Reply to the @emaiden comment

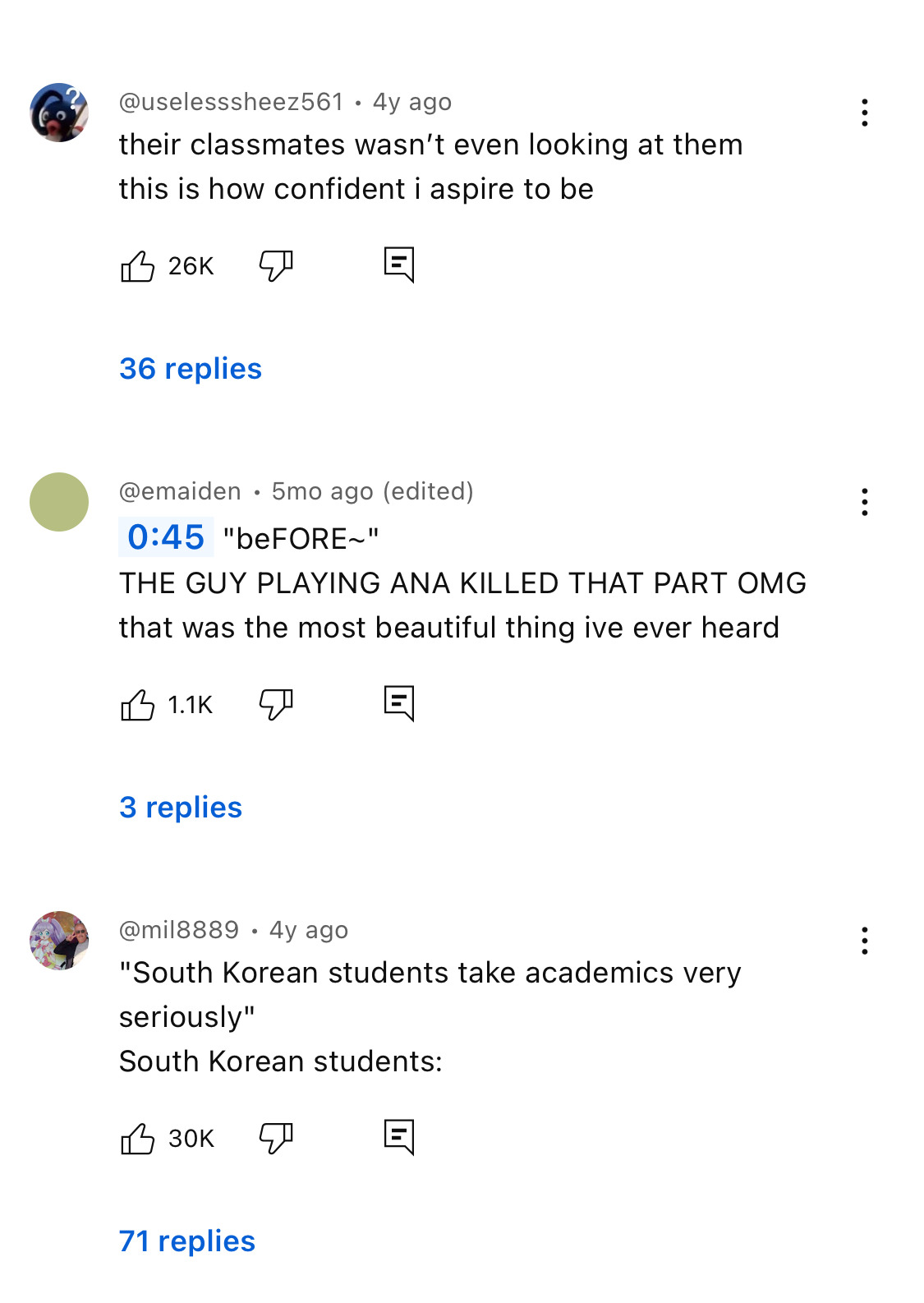point(399,703)
